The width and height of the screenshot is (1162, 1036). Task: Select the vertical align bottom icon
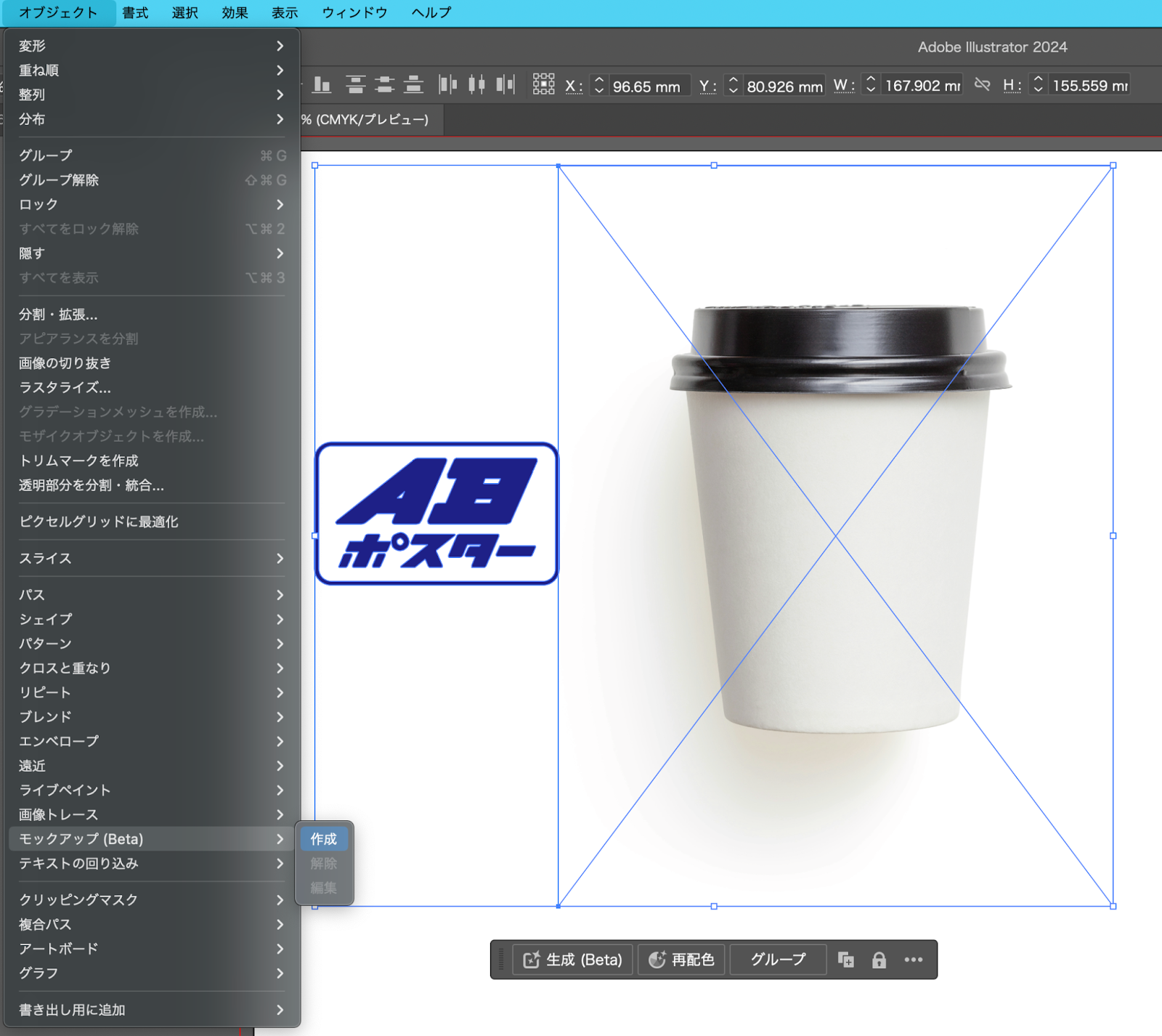pos(322,85)
